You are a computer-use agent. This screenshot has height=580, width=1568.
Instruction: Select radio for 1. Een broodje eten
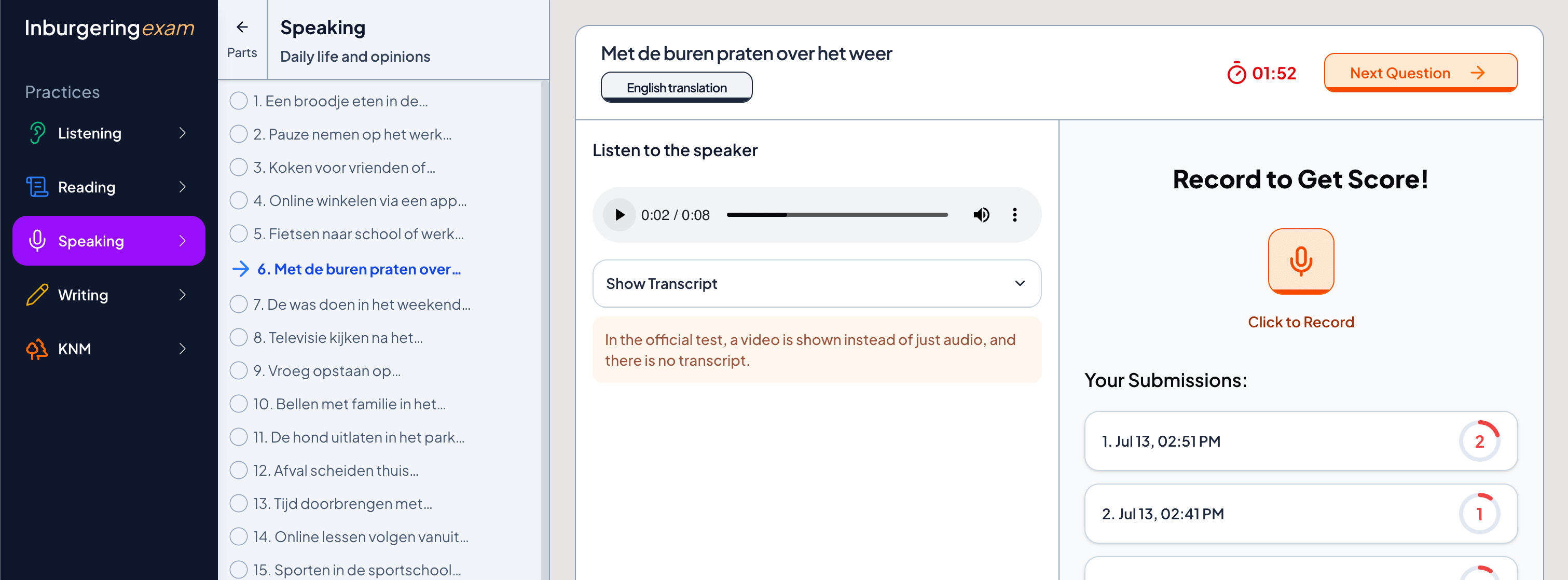(239, 101)
